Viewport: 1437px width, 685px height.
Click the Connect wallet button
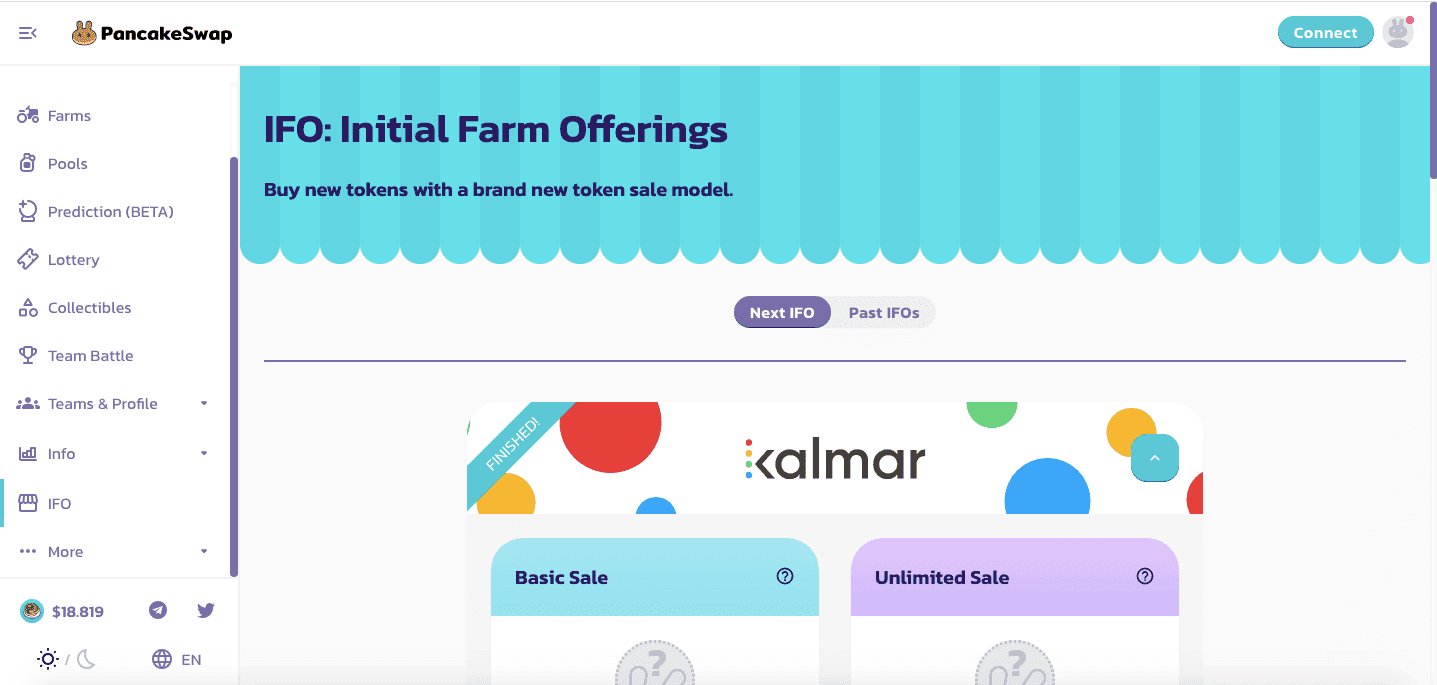pyautogui.click(x=1325, y=33)
